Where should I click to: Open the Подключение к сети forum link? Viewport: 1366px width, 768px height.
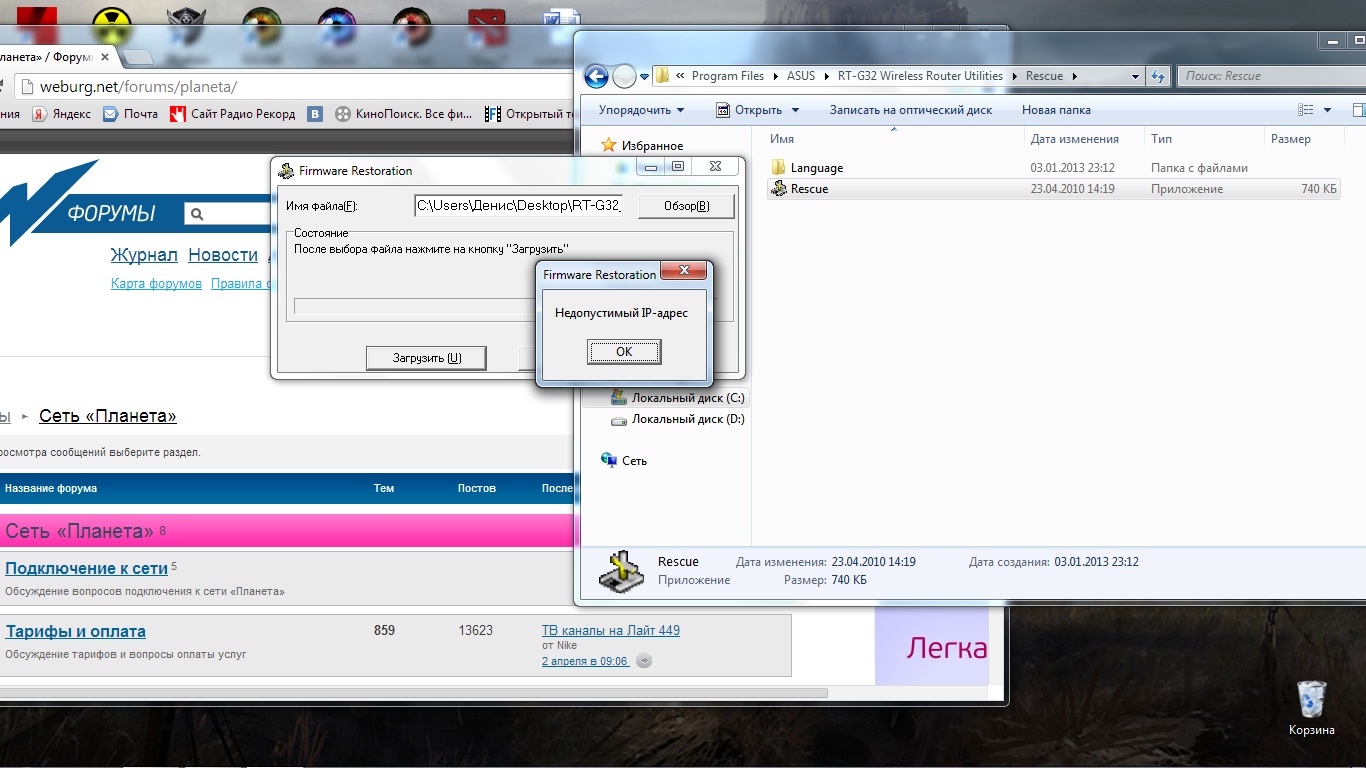[x=86, y=568]
